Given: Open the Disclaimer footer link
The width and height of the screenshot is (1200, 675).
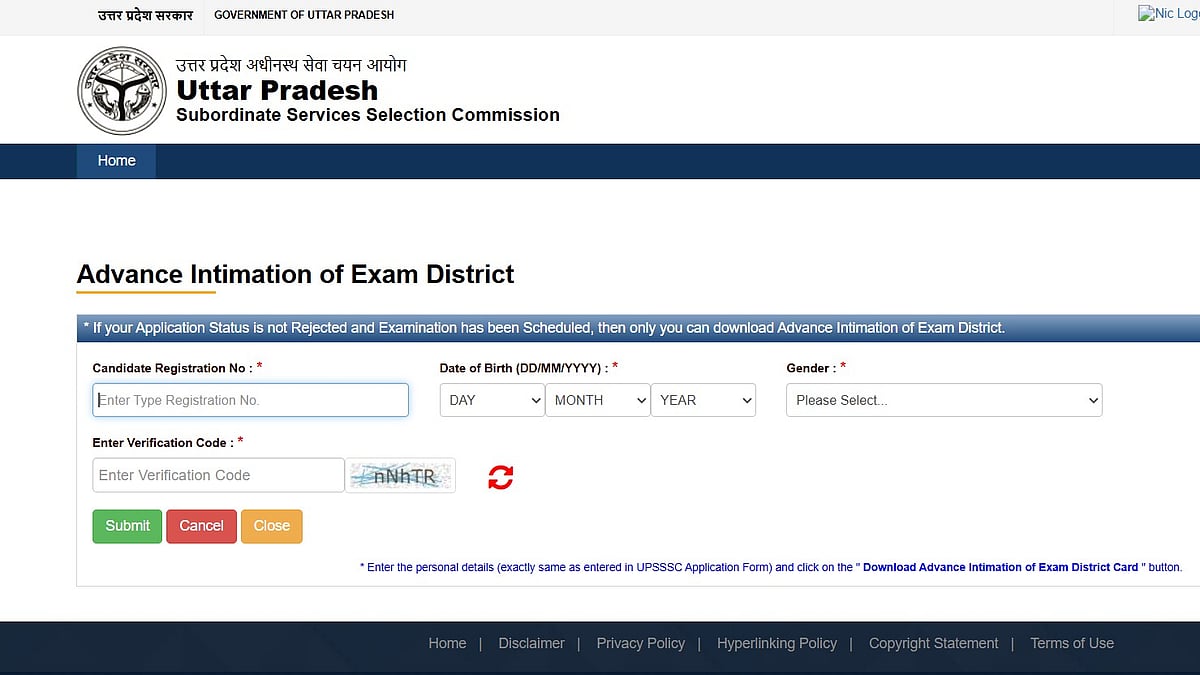Looking at the screenshot, I should coord(531,643).
